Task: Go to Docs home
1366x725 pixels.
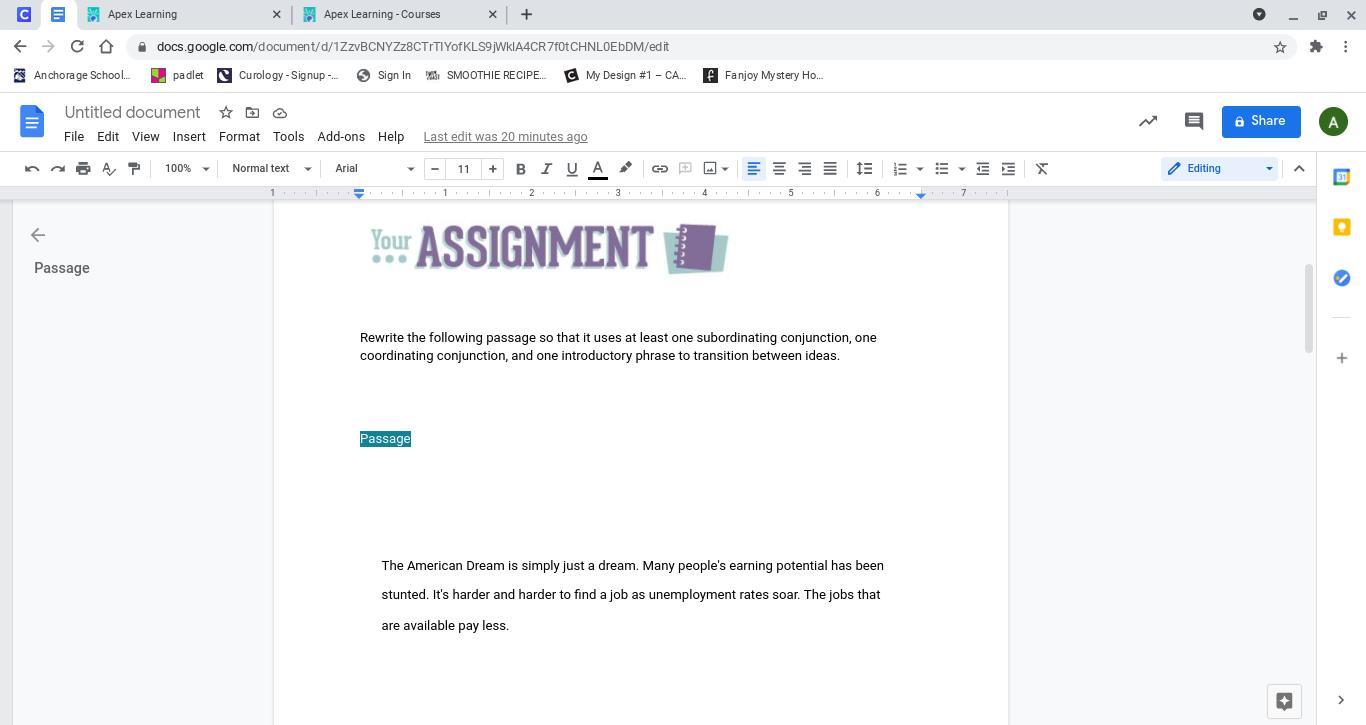Action: pyautogui.click(x=32, y=122)
